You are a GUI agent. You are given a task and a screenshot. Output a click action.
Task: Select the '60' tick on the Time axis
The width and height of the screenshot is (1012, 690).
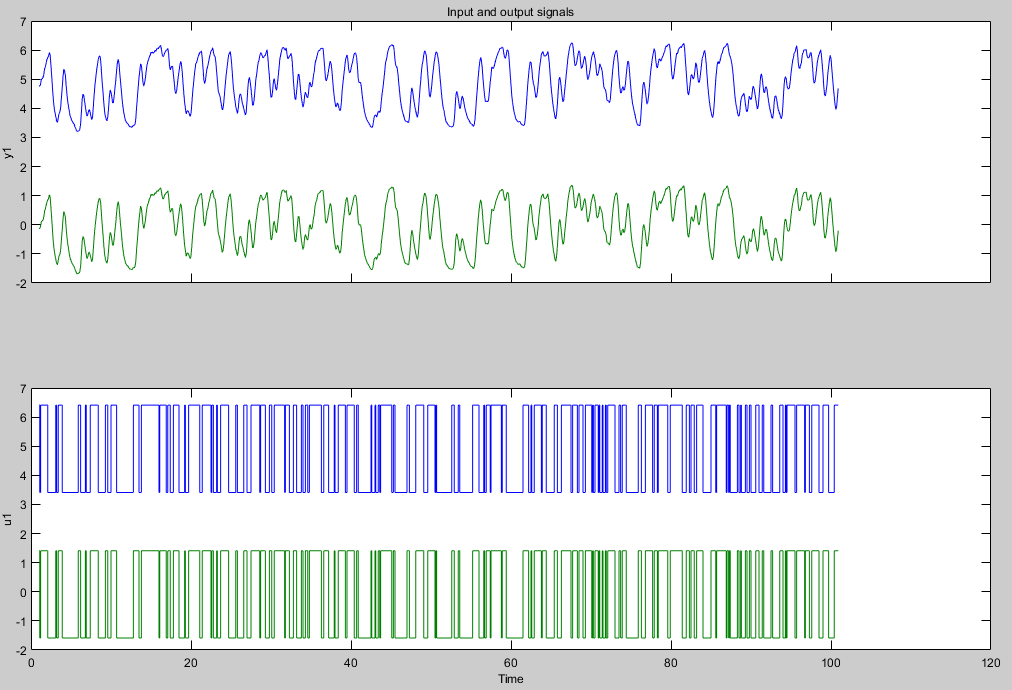[x=511, y=662]
